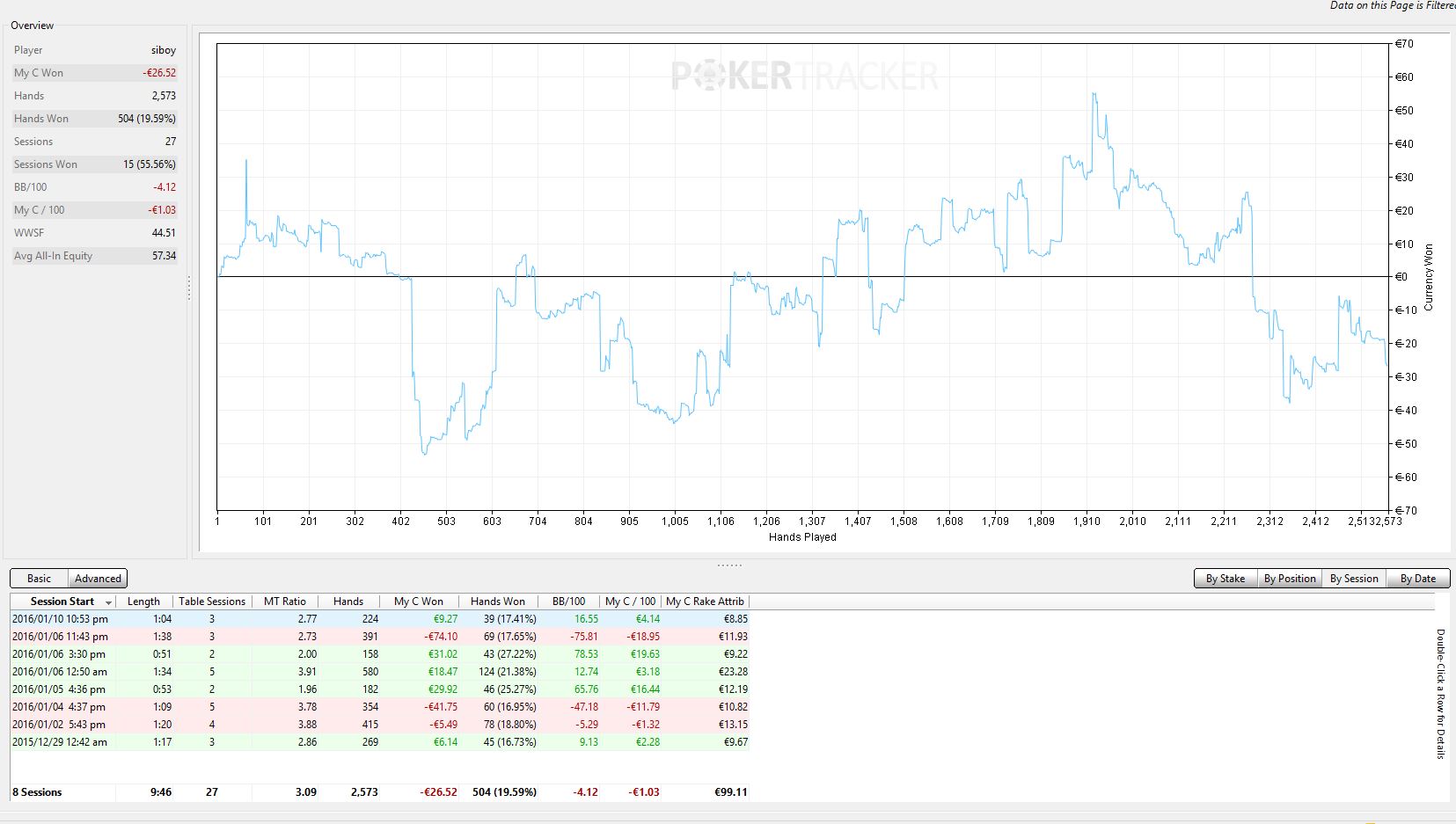Screen dimensions: 1456x824
Task: Sort by Length column header
Action: [143, 602]
